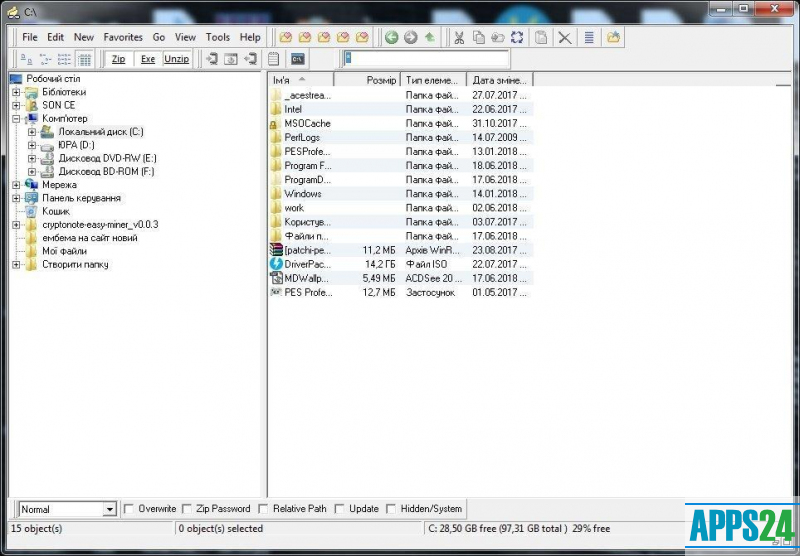
Task: Open the Tools menu
Action: 217,37
